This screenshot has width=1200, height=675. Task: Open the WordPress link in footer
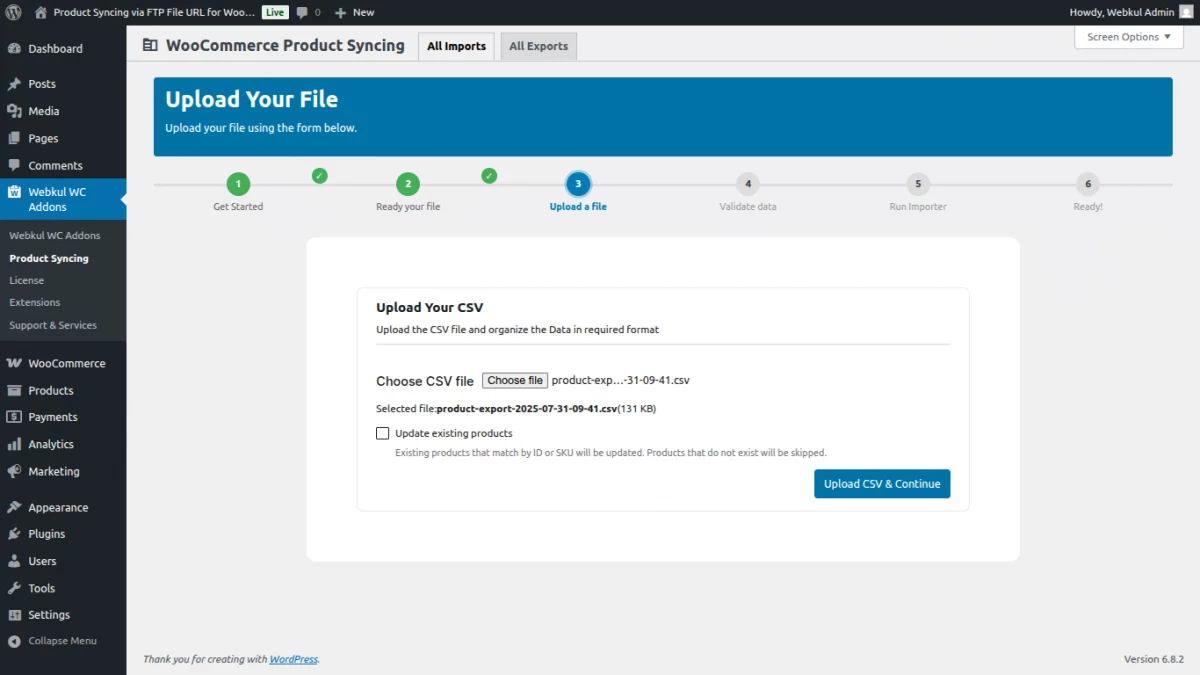294,659
